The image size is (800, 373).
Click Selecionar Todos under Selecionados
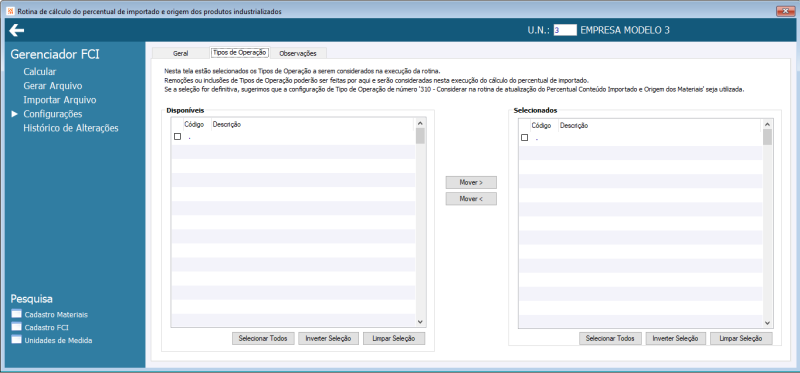(610, 338)
